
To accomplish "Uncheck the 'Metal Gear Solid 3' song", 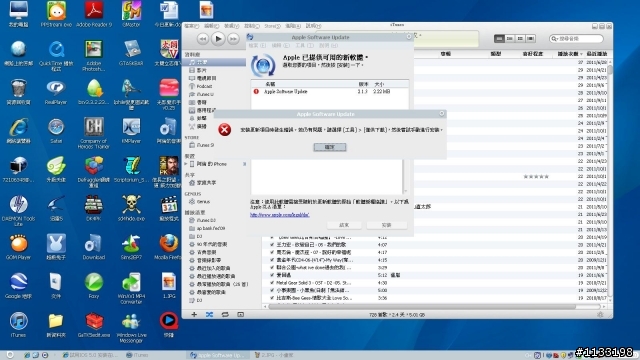I will tap(272, 283).
